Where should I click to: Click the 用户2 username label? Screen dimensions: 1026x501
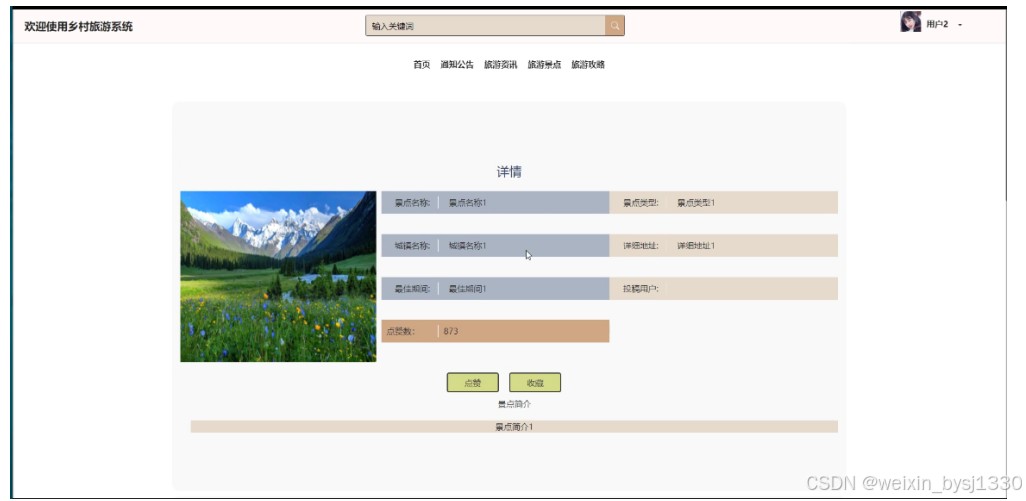tap(937, 25)
